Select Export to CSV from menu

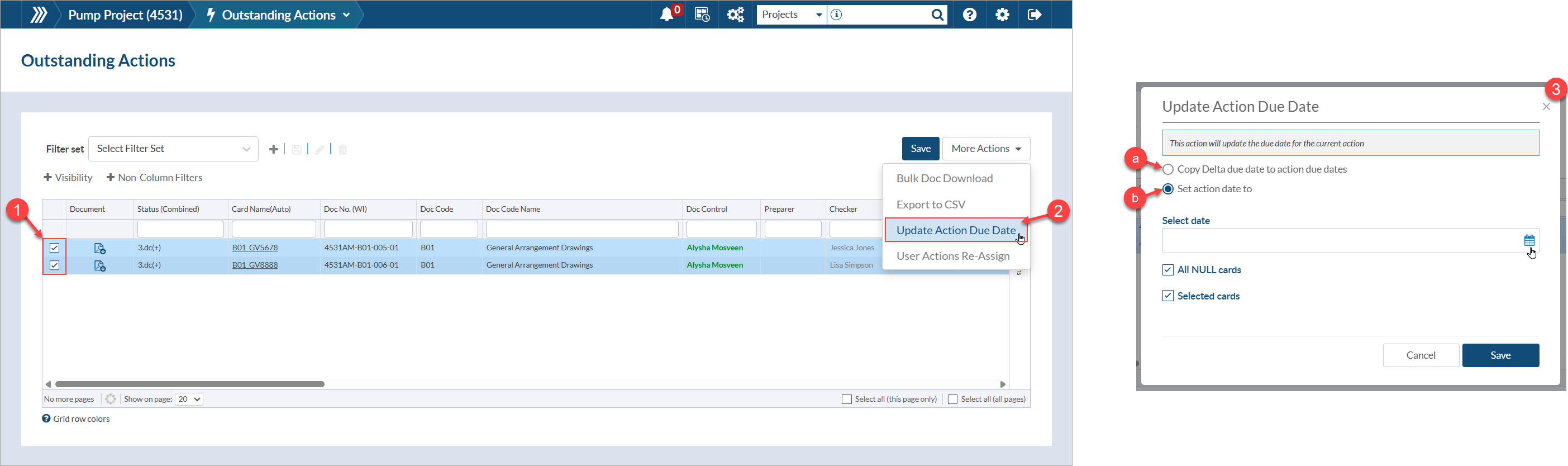click(x=930, y=205)
